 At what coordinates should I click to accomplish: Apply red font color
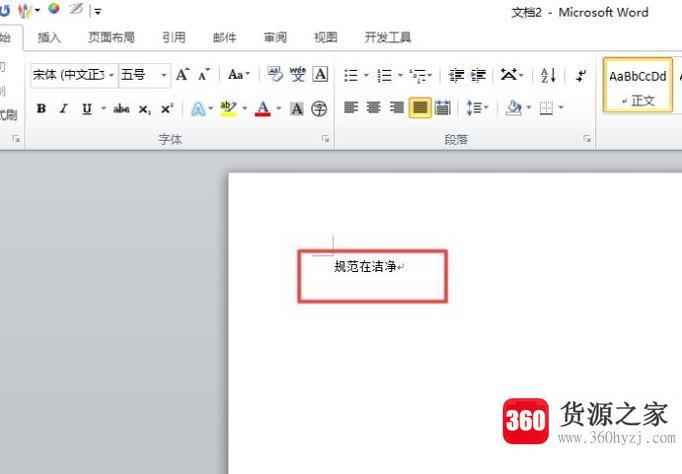pyautogui.click(x=263, y=108)
